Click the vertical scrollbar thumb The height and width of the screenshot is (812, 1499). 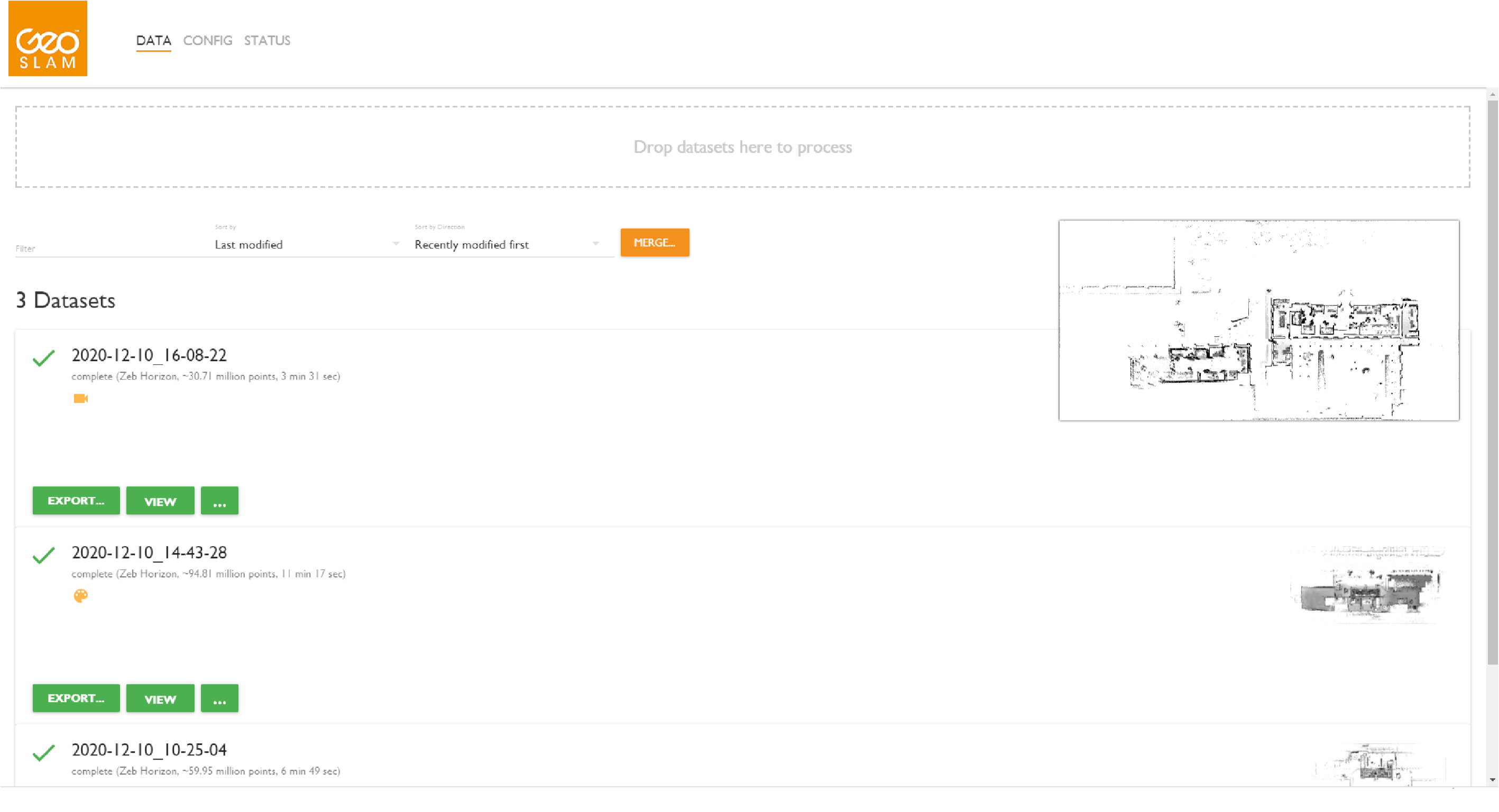pyautogui.click(x=1493, y=382)
